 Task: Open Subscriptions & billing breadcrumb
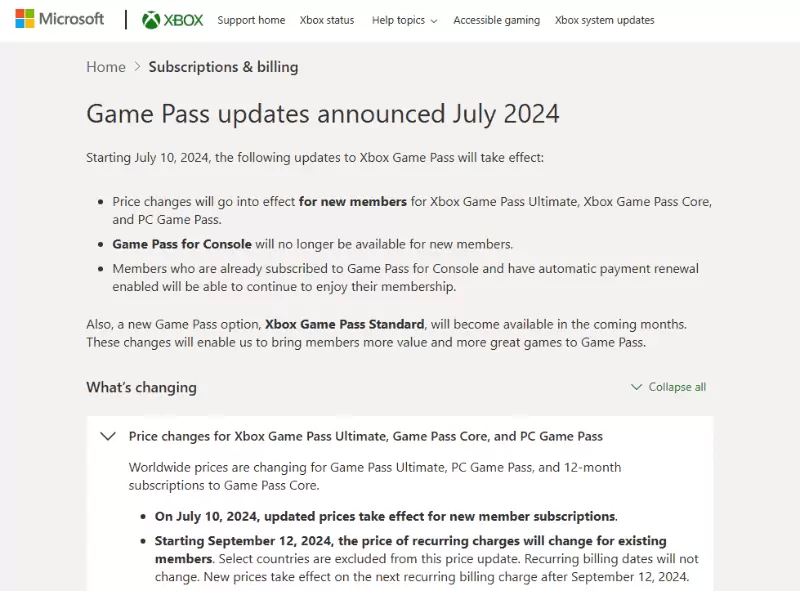223,67
